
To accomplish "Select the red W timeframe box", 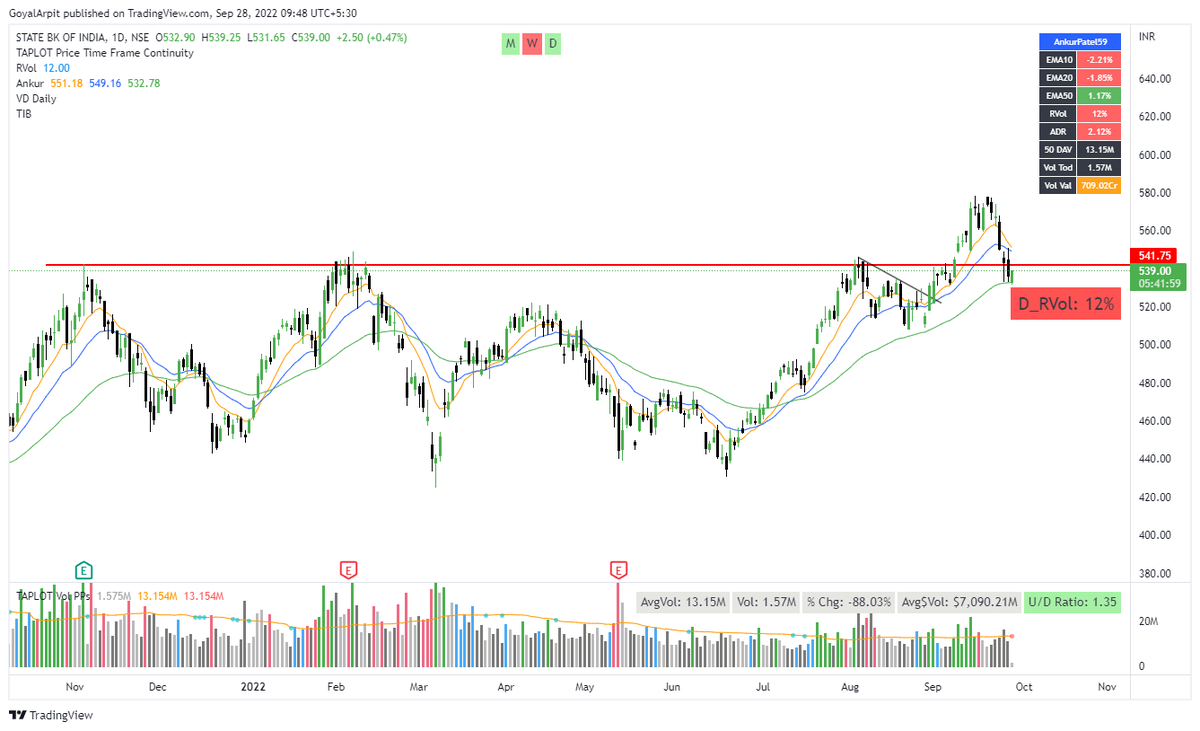I will coord(532,43).
